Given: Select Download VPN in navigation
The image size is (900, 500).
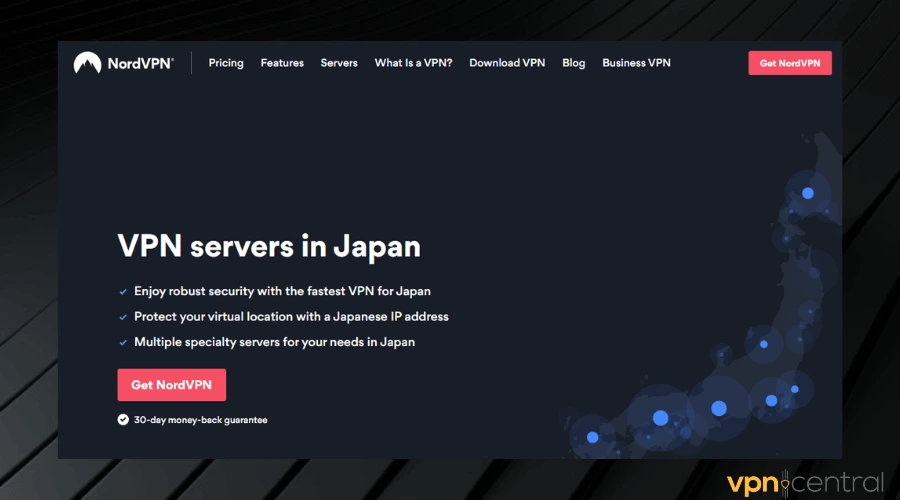Looking at the screenshot, I should [x=507, y=63].
